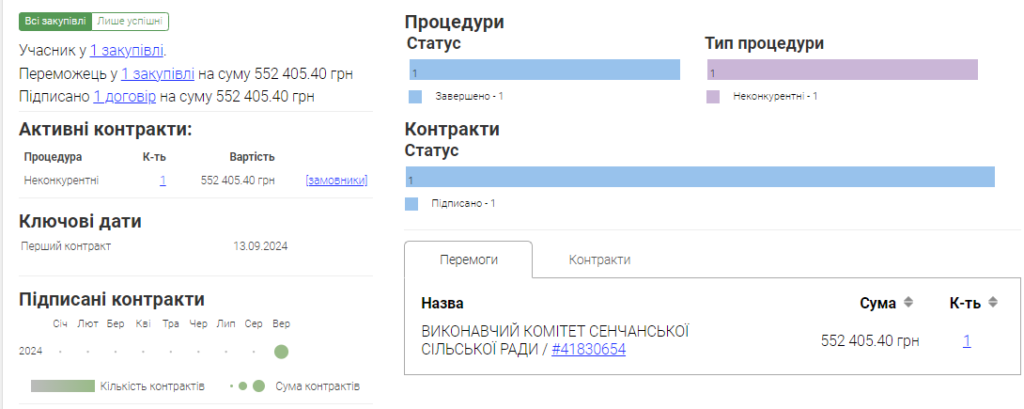Open organization code #41830654 link
Screen dimensions: 1024x409
pos(588,350)
